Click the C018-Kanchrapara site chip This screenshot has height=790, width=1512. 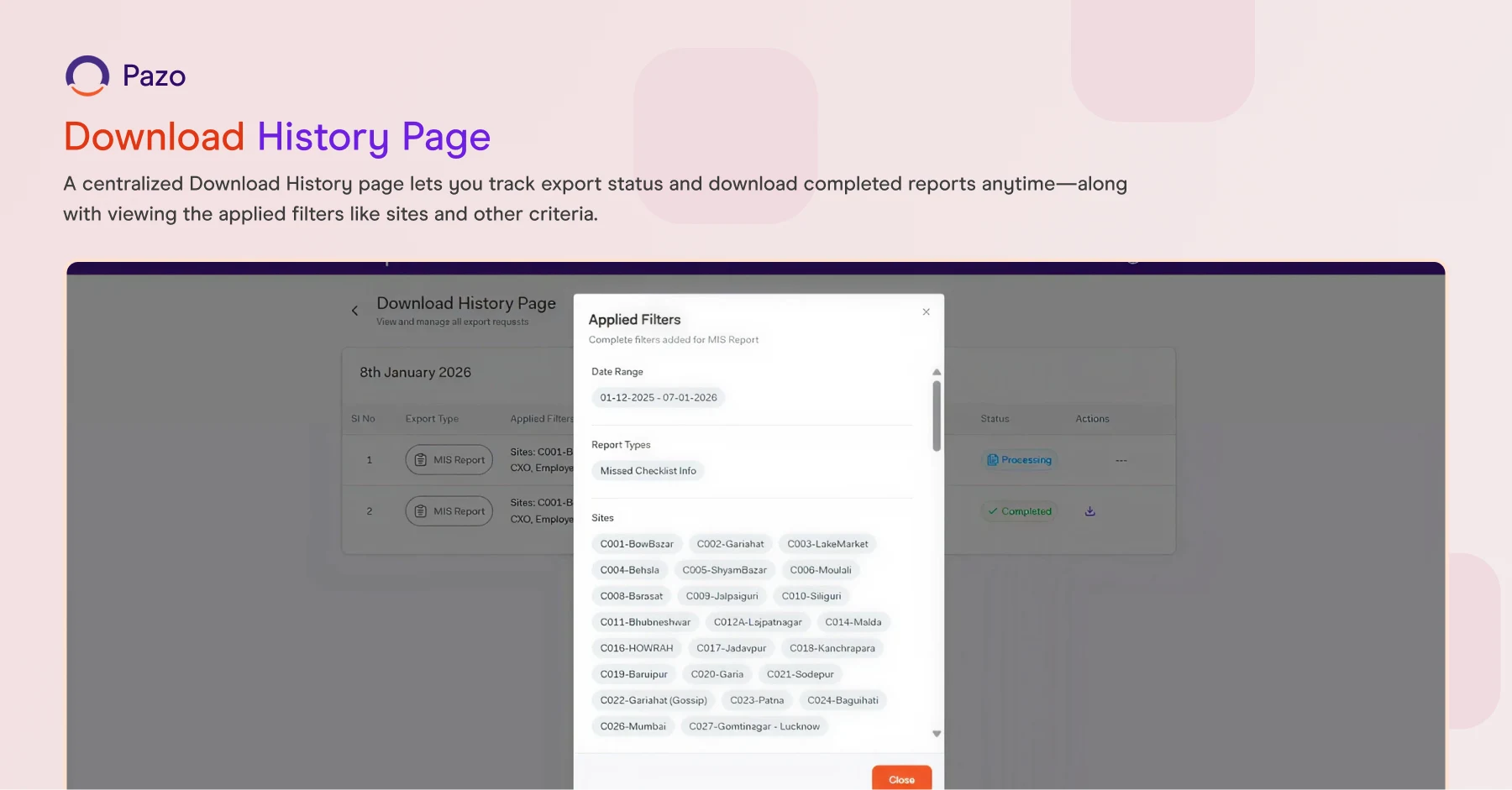(832, 648)
